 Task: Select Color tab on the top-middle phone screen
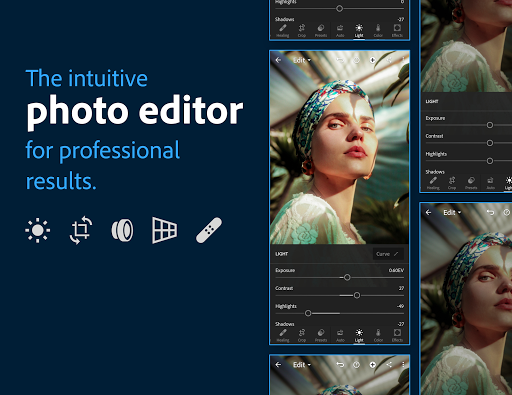378,31
